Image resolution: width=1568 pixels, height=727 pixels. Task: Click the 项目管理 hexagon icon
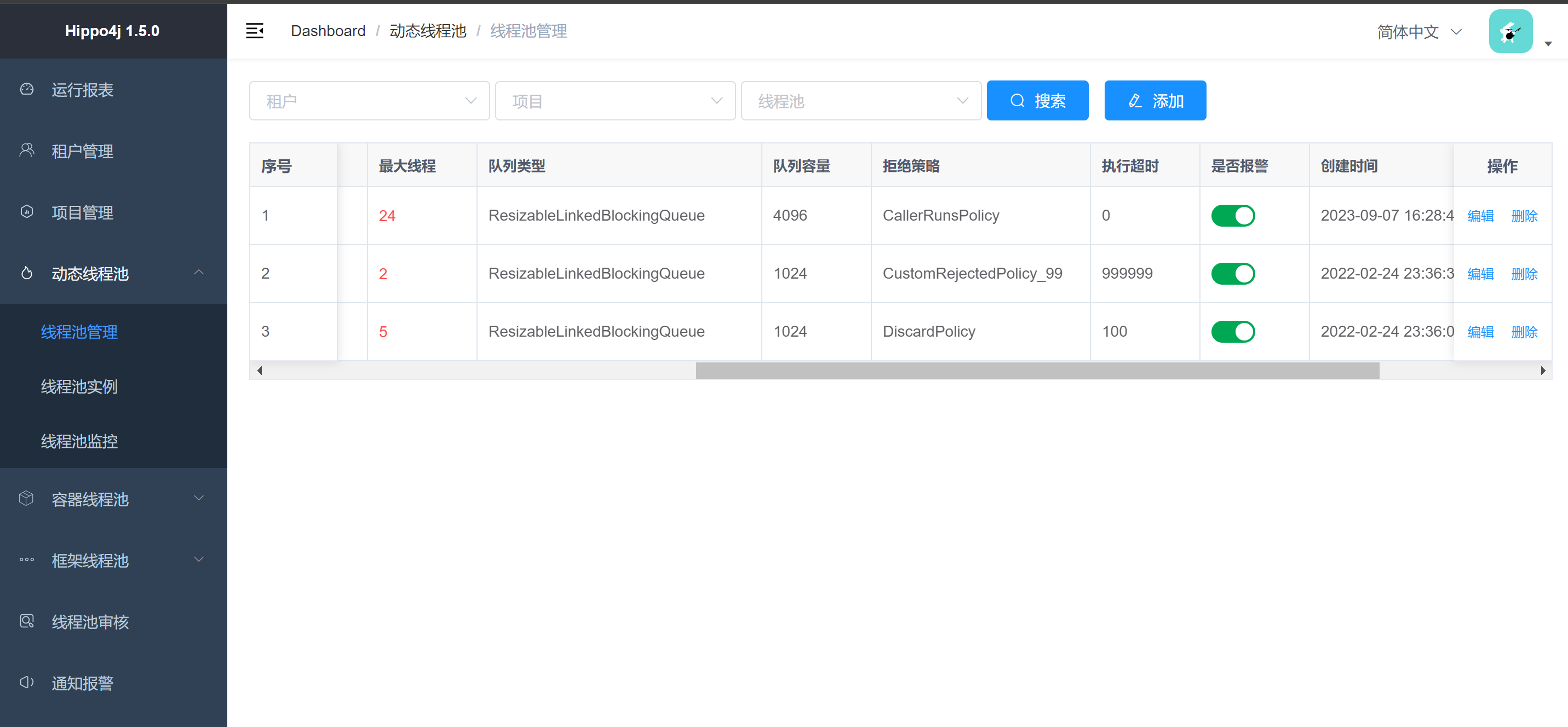pyautogui.click(x=27, y=212)
